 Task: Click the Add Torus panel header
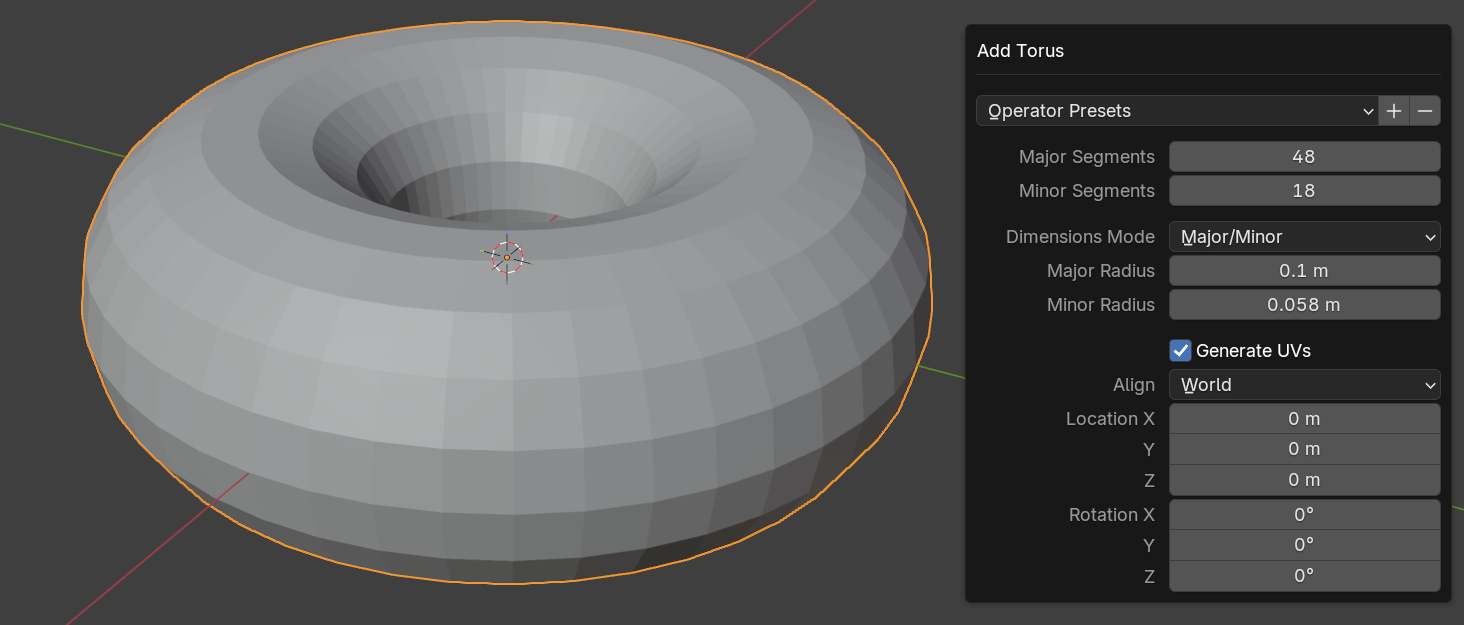pos(1020,51)
